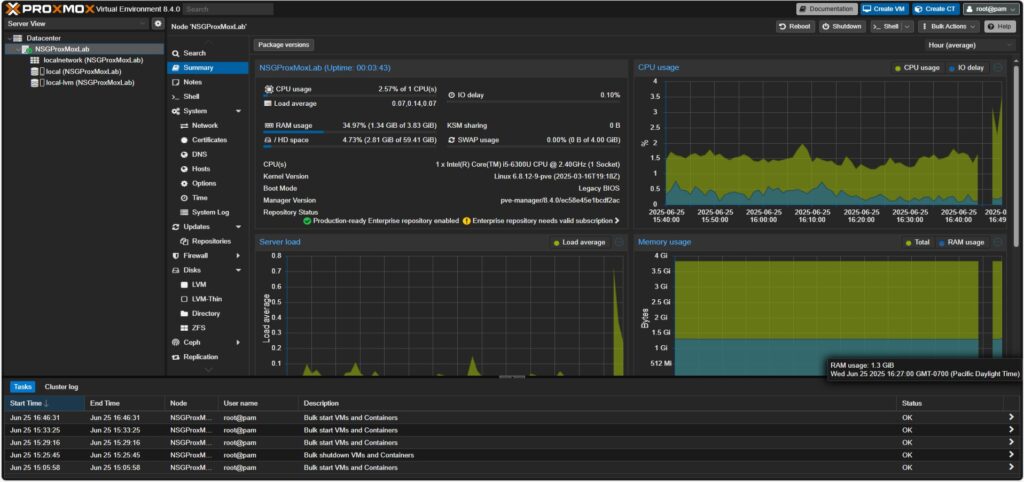Viewport: 1024px width, 482px height.
Task: Open the System Log menu entry
Action: (x=207, y=212)
